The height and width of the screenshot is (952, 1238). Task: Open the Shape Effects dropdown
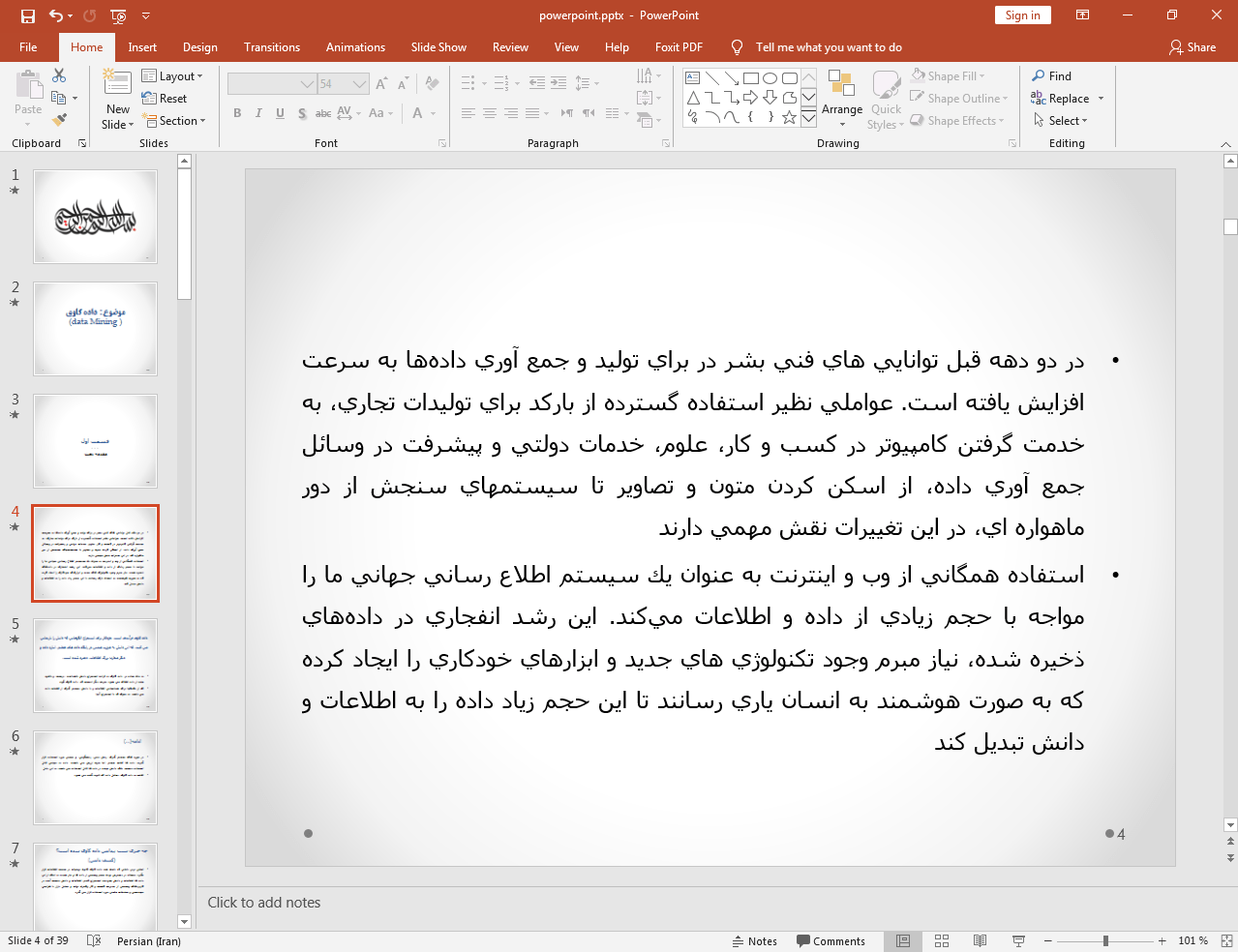point(957,120)
